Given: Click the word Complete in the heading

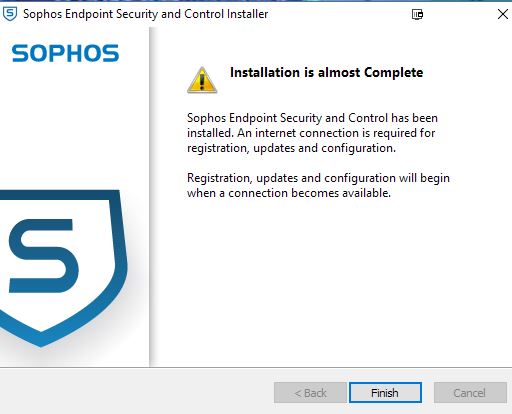Looking at the screenshot, I should (393, 72).
